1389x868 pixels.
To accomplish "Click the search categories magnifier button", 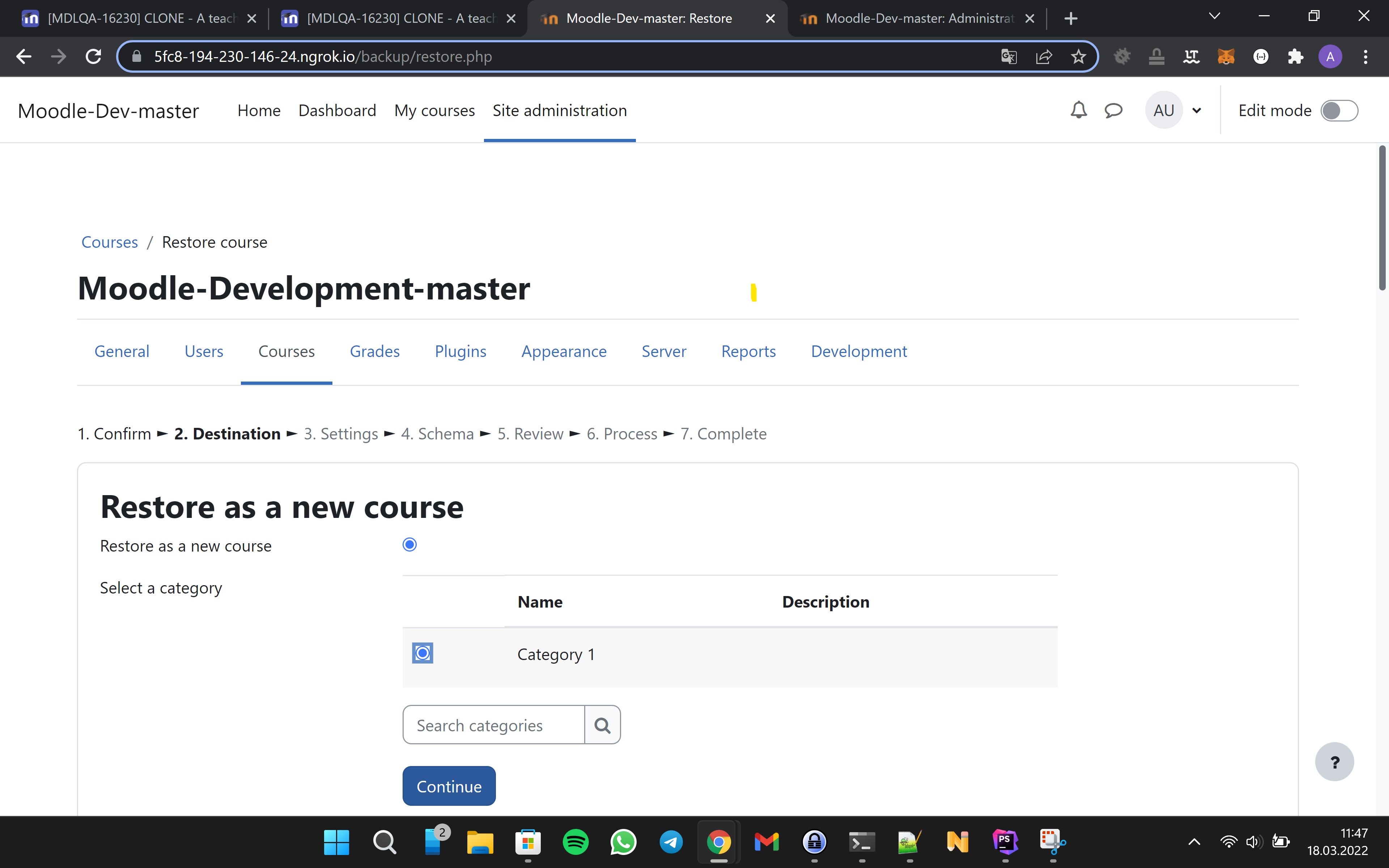I will [602, 725].
